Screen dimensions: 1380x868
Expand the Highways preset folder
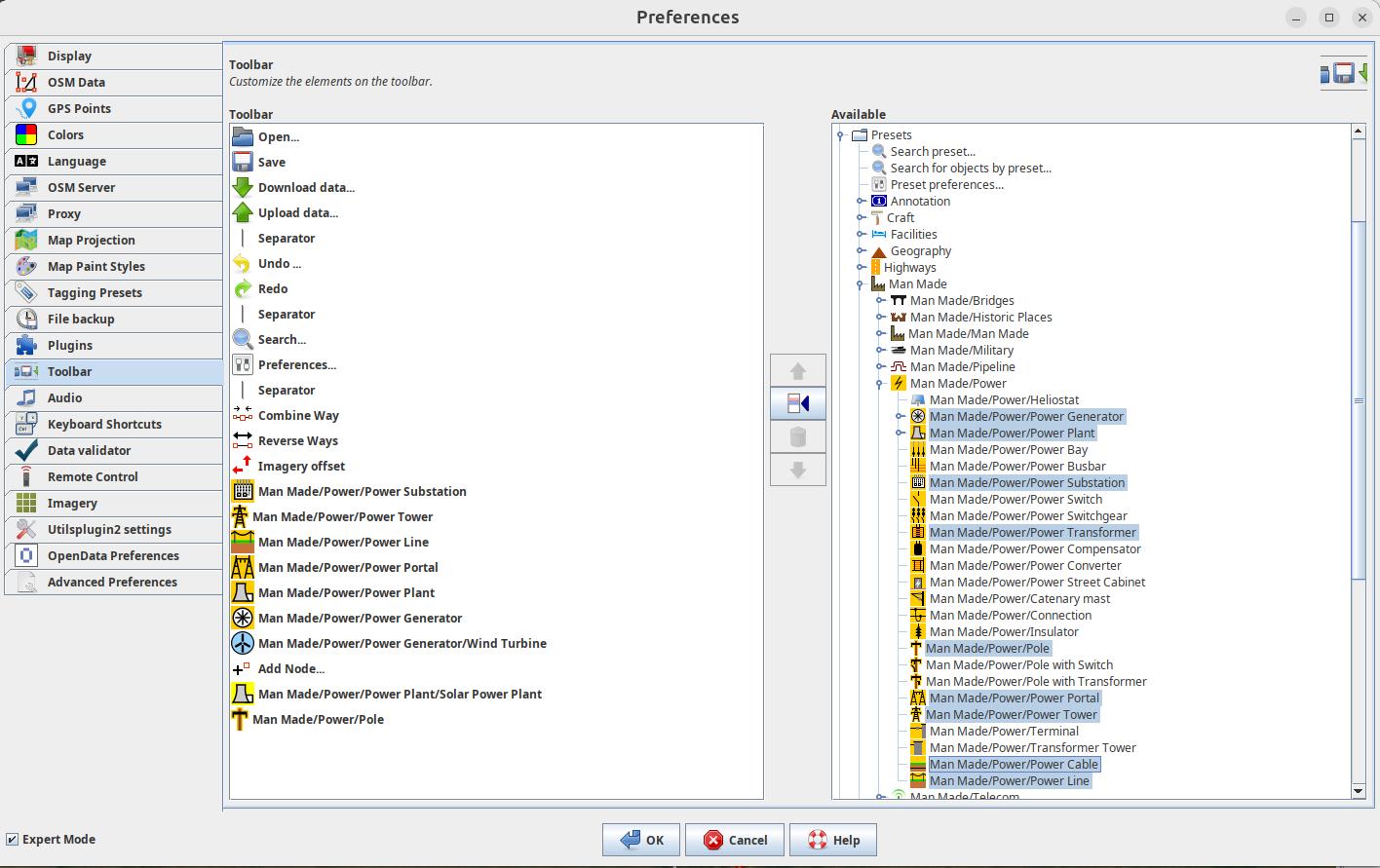point(861,267)
